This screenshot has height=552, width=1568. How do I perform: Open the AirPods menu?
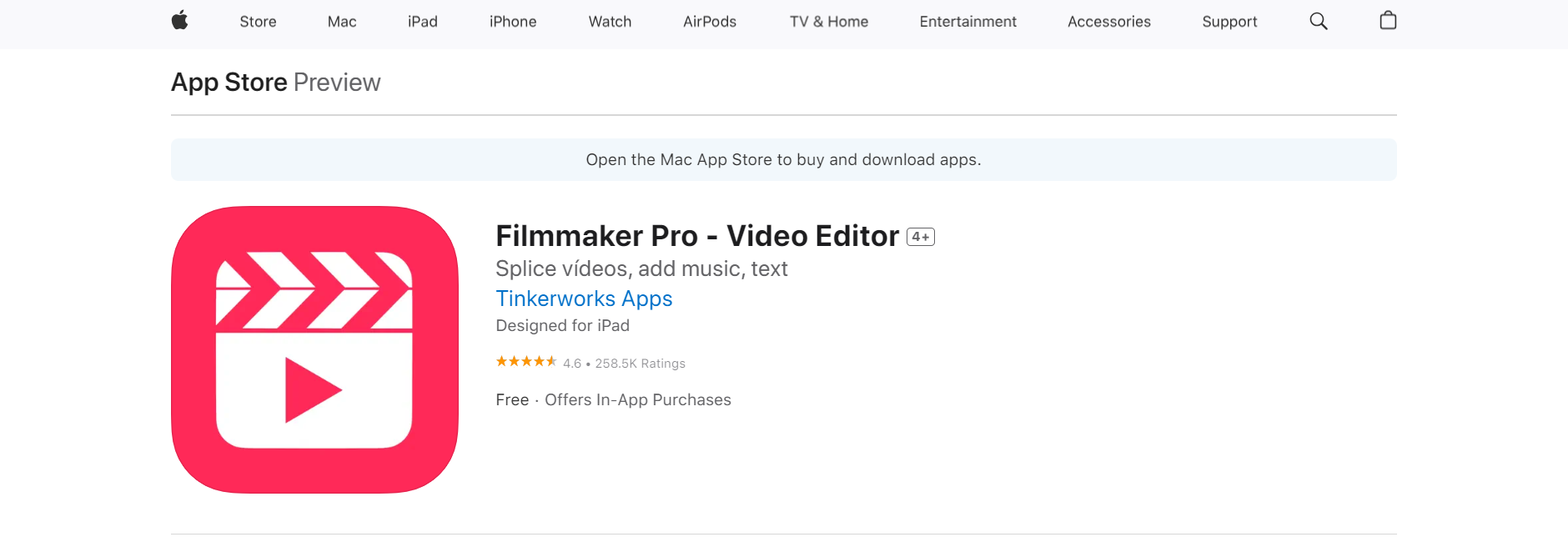pyautogui.click(x=710, y=22)
